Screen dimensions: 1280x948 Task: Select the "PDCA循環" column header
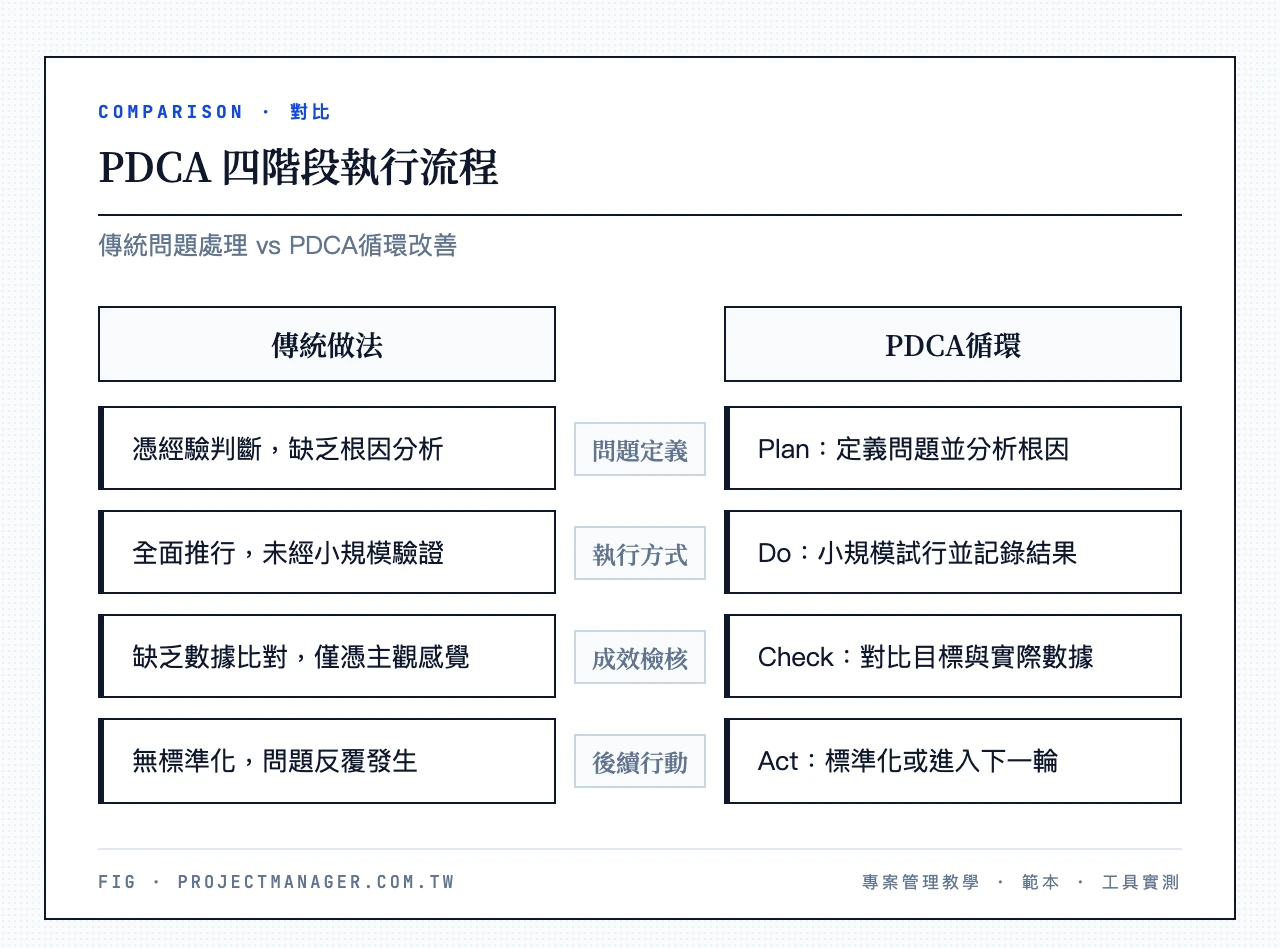[953, 344]
